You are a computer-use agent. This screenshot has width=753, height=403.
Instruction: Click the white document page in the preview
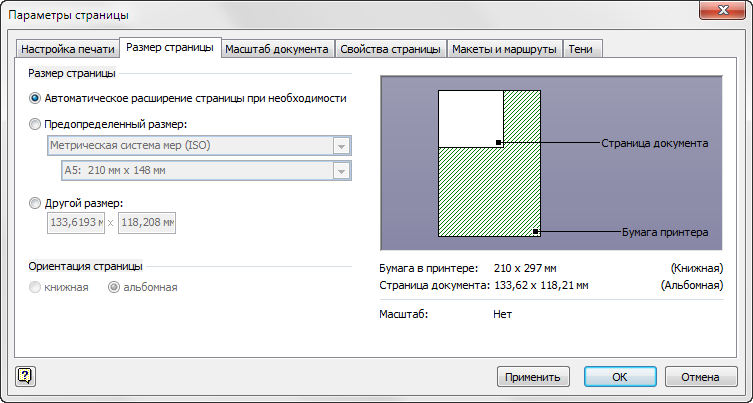coord(470,116)
